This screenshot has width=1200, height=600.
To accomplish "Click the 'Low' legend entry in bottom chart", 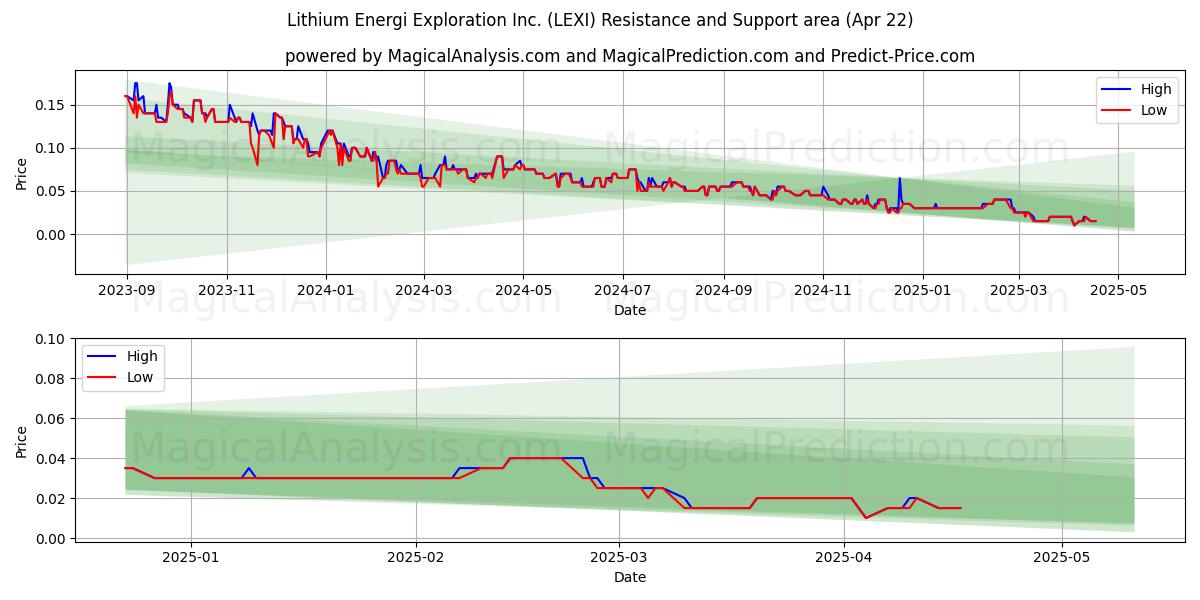I will (x=123, y=377).
